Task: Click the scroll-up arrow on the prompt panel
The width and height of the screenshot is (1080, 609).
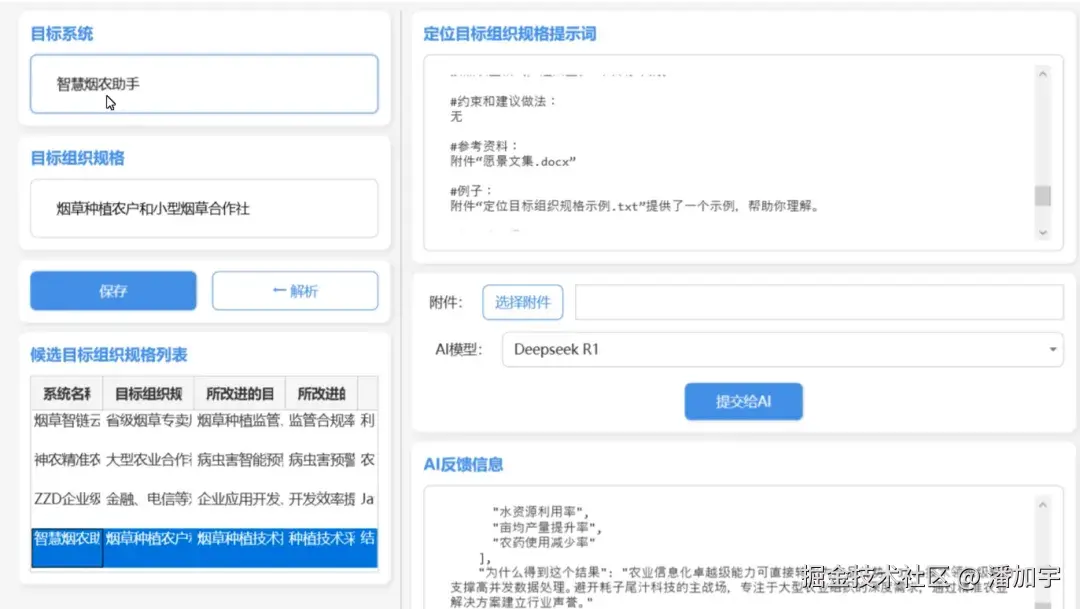Action: [1044, 72]
